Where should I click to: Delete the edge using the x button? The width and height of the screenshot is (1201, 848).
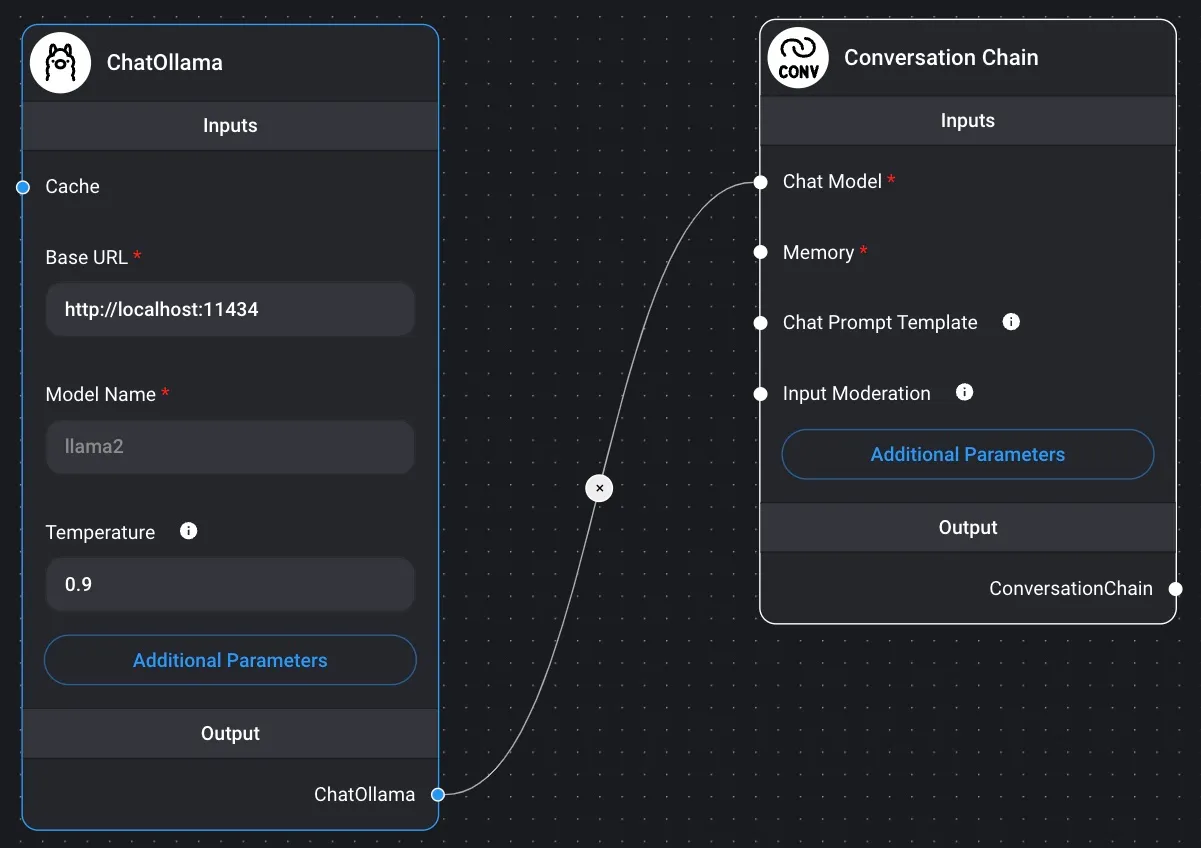599,488
